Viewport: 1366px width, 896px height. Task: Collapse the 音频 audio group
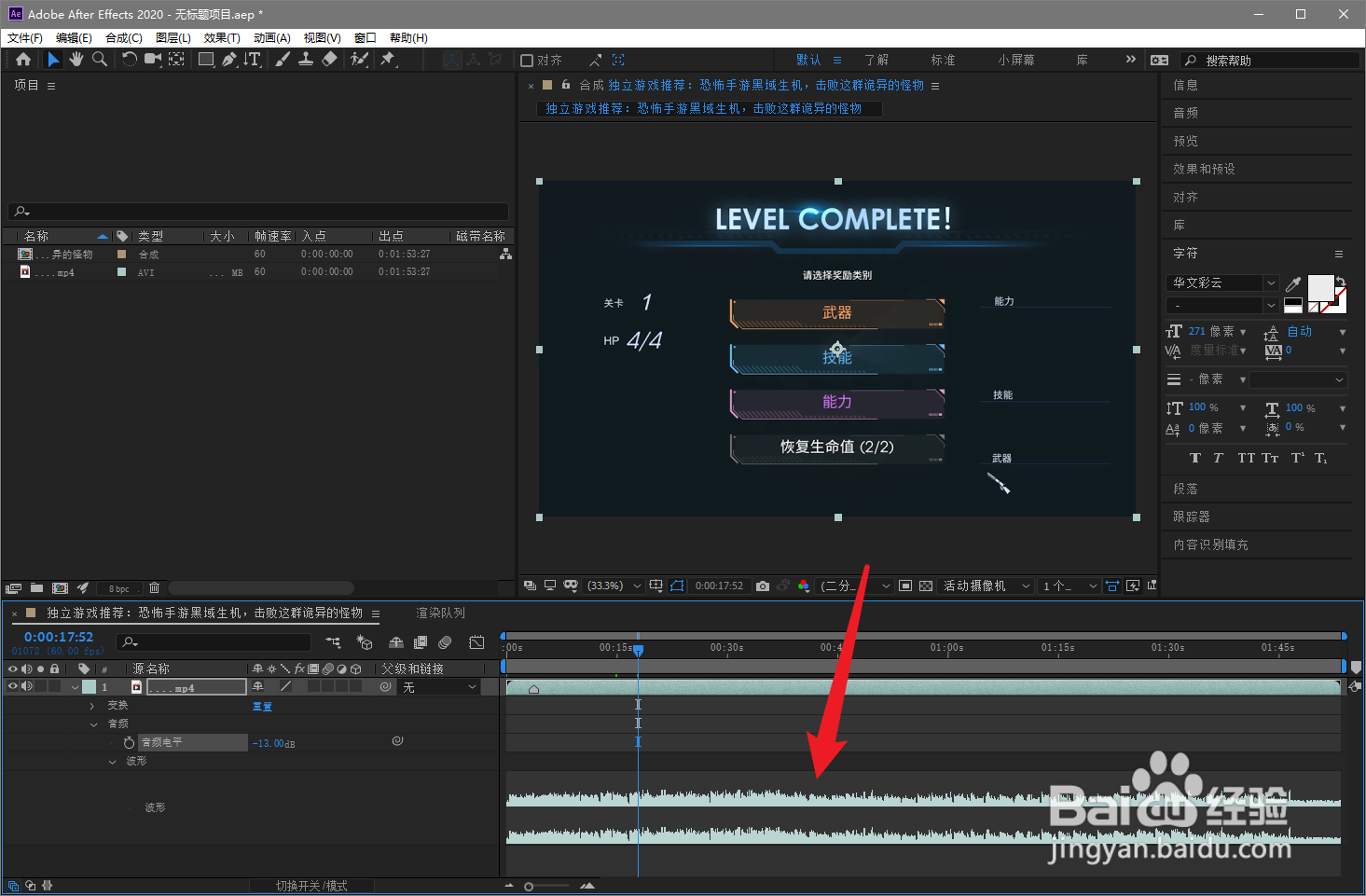point(93,724)
